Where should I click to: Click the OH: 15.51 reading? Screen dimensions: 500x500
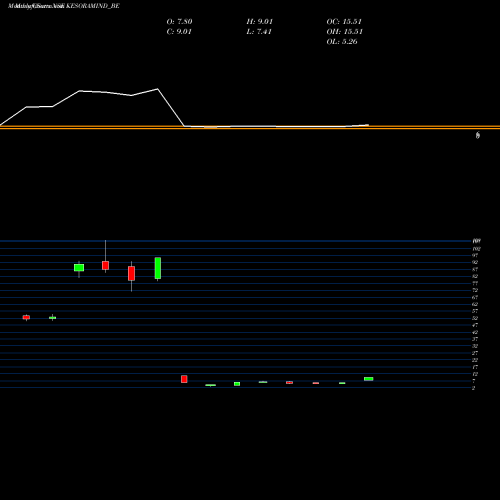[x=344, y=31]
